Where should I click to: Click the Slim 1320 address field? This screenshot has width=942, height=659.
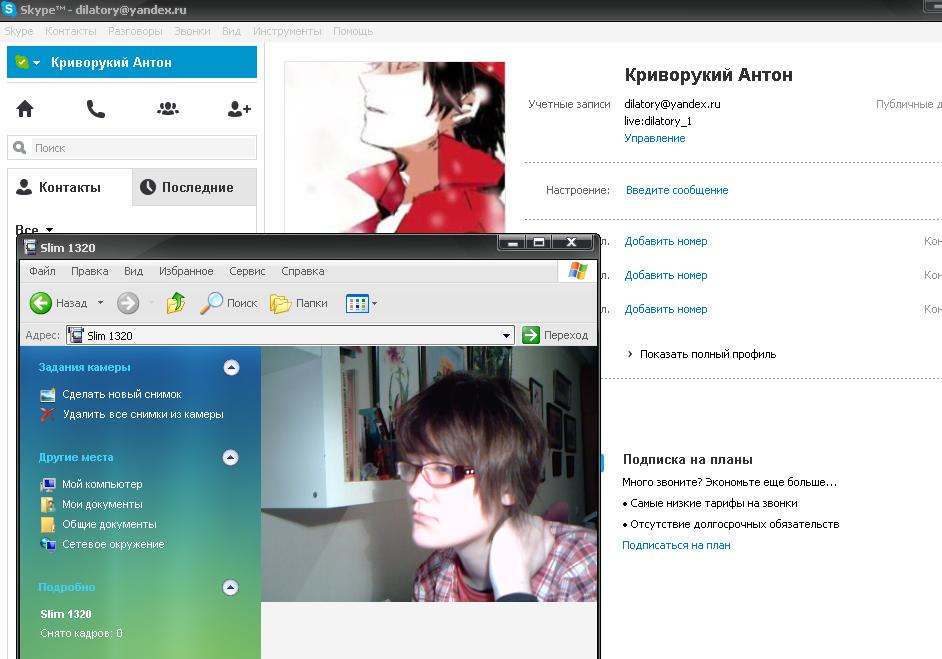(x=290, y=335)
